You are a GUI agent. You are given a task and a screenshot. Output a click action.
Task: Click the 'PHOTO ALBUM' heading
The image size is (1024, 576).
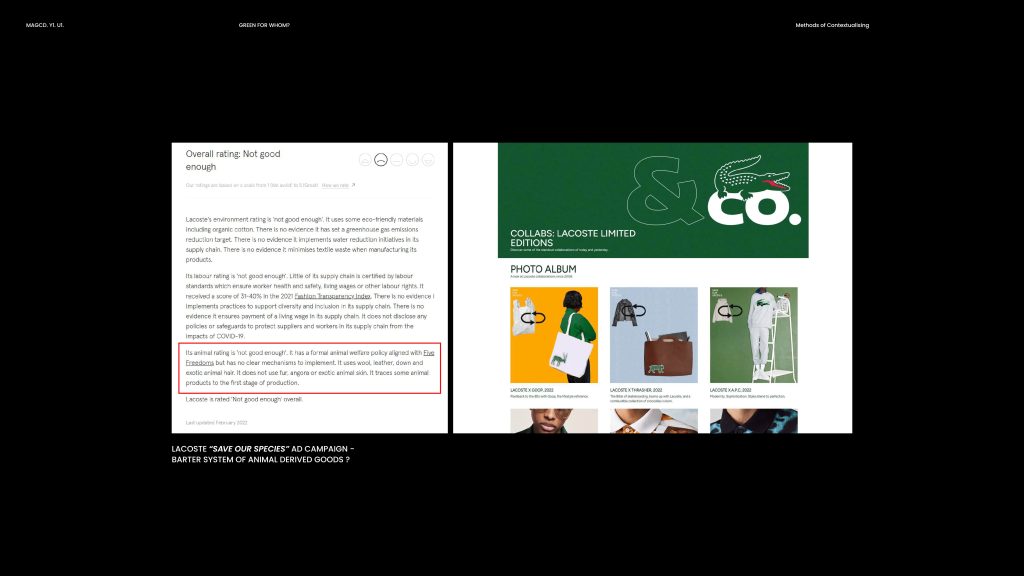[x=543, y=269]
